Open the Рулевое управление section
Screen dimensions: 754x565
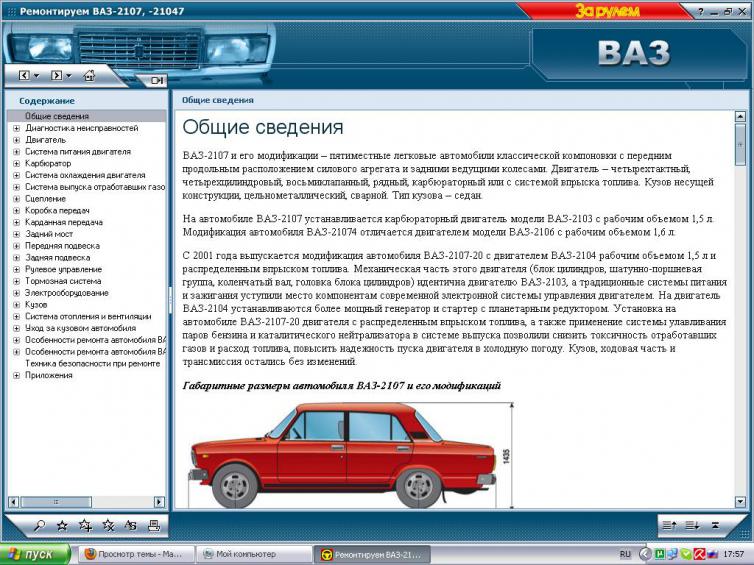(x=63, y=269)
